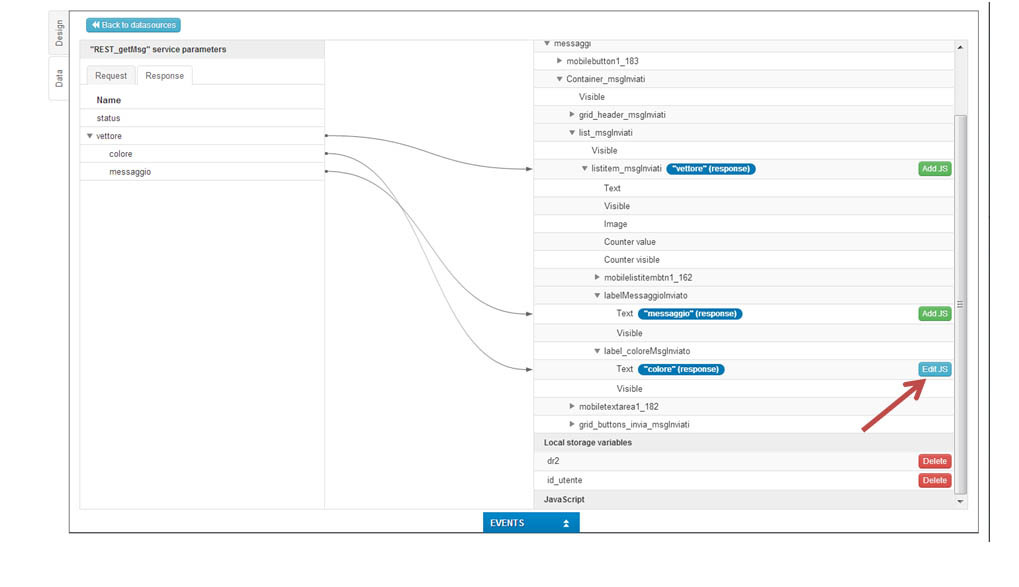
Task: Click the connector dot beside colore
Action: coord(327,154)
